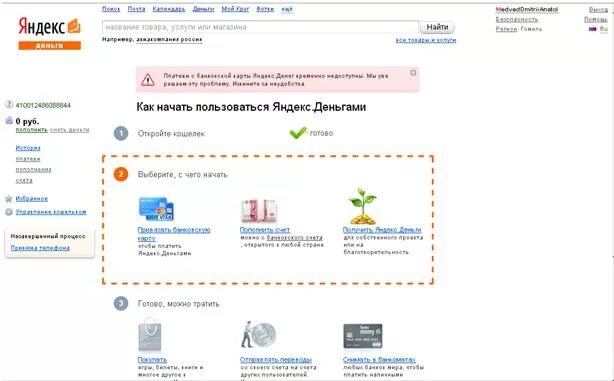Click the Снимать в банкоматах link
Viewport: 614px width, 381px height.
pyautogui.click(x=379, y=359)
